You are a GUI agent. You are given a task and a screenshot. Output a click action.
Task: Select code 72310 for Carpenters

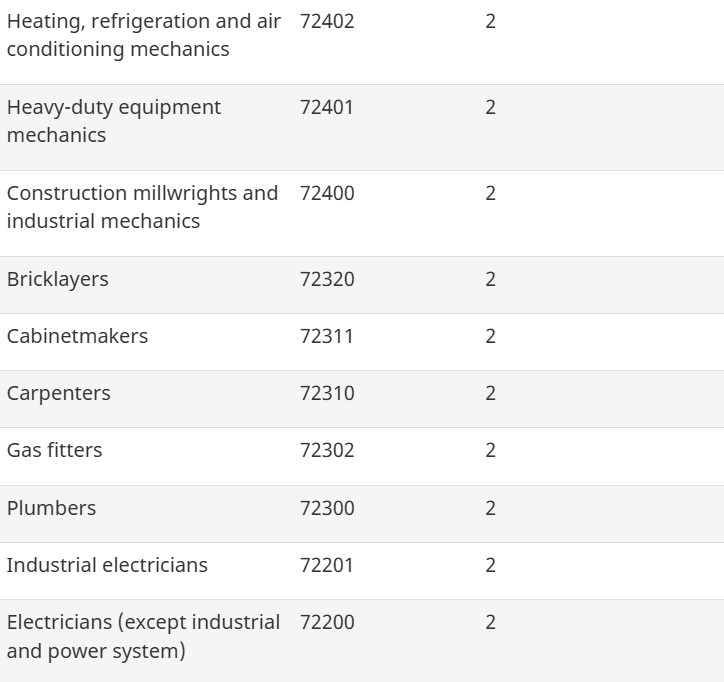click(x=327, y=393)
